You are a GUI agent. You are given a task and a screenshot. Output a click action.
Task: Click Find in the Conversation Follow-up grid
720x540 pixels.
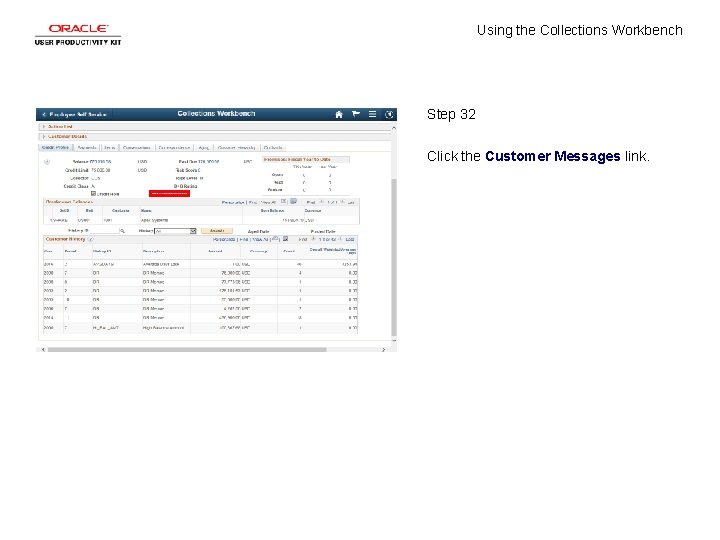click(253, 202)
